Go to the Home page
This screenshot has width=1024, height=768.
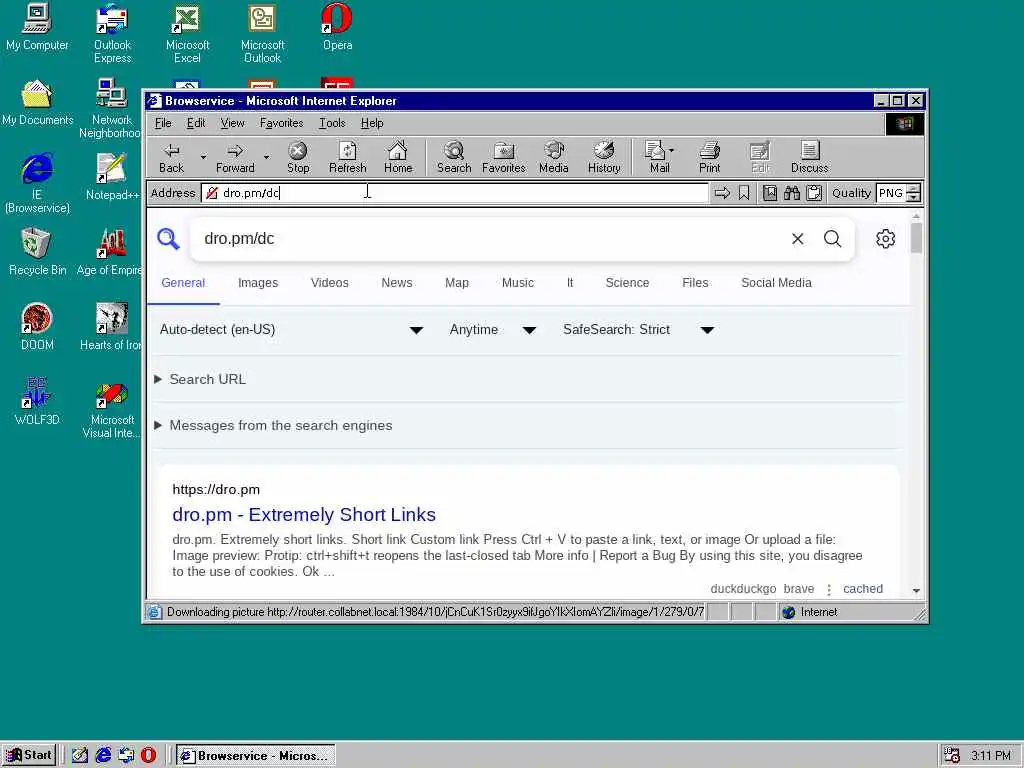point(398,157)
